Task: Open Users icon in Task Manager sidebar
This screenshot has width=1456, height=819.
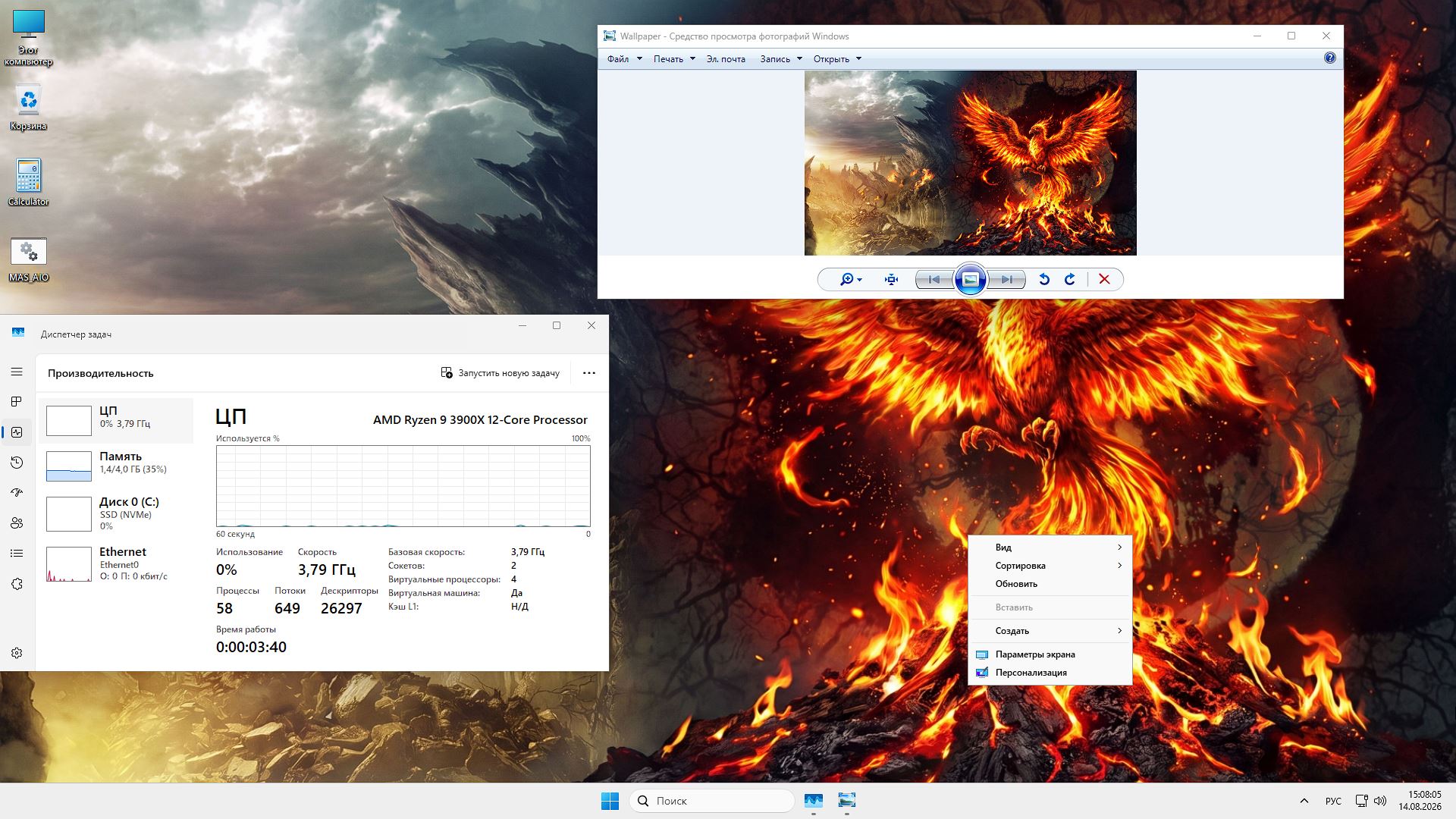Action: (17, 523)
